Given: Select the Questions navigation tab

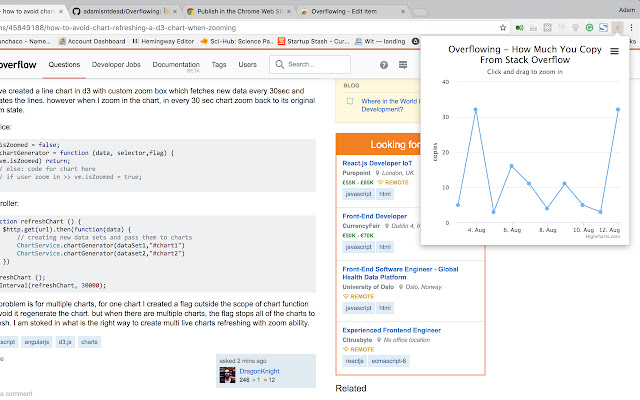Looking at the screenshot, I should click(x=64, y=65).
